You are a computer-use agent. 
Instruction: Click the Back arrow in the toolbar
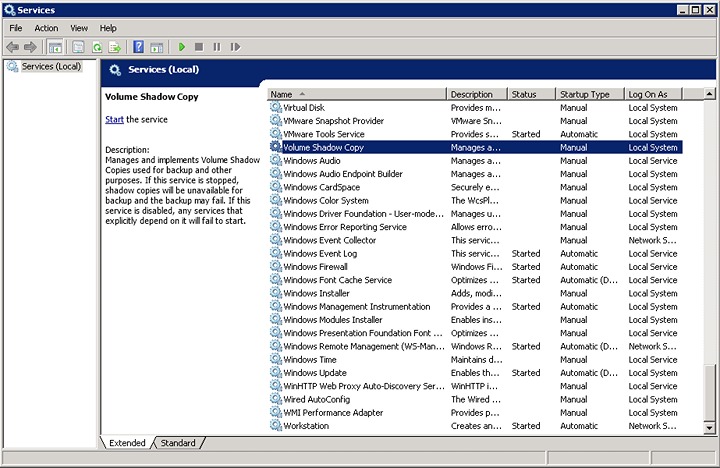pyautogui.click(x=13, y=47)
